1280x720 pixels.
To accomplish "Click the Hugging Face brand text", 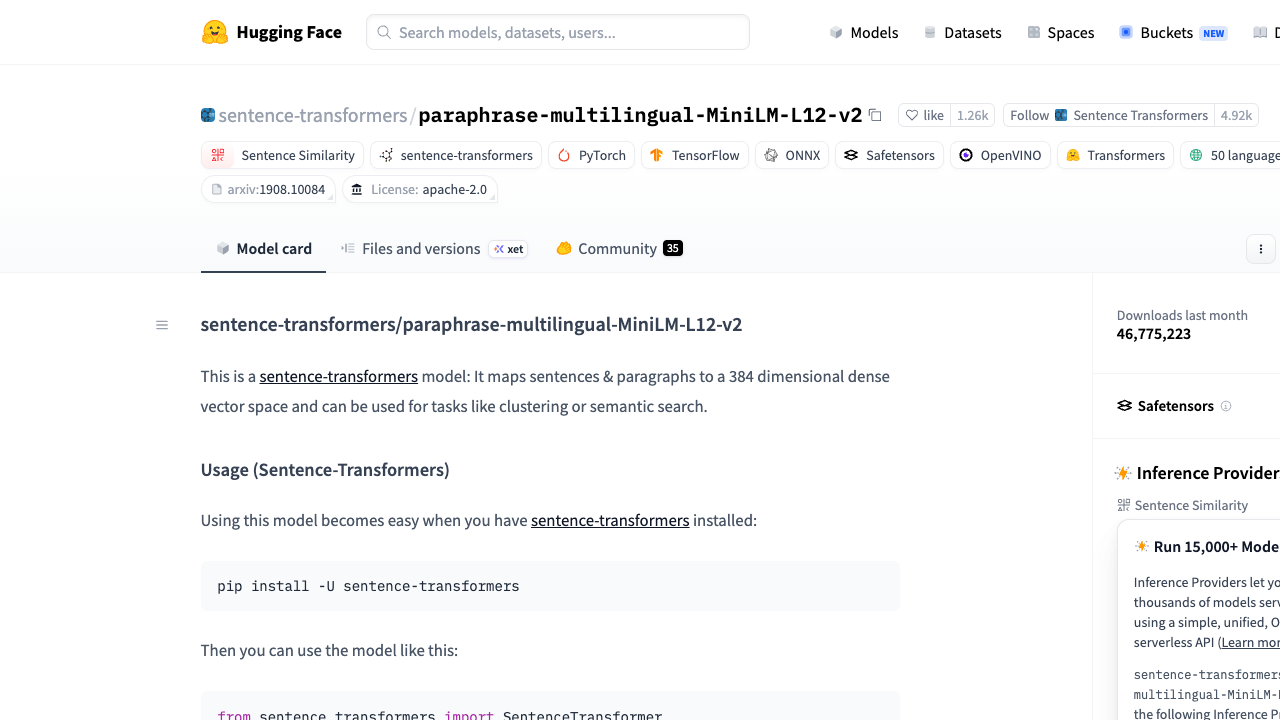I will [x=289, y=32].
